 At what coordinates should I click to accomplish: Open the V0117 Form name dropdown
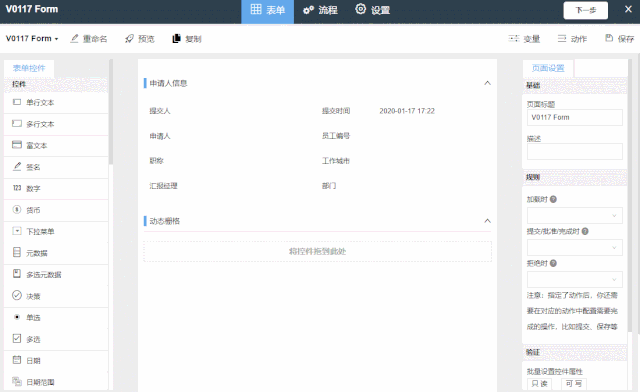(x=32, y=38)
